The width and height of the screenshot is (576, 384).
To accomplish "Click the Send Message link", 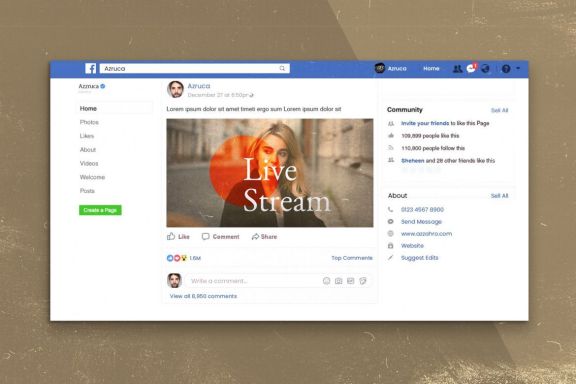I will click(x=421, y=222).
